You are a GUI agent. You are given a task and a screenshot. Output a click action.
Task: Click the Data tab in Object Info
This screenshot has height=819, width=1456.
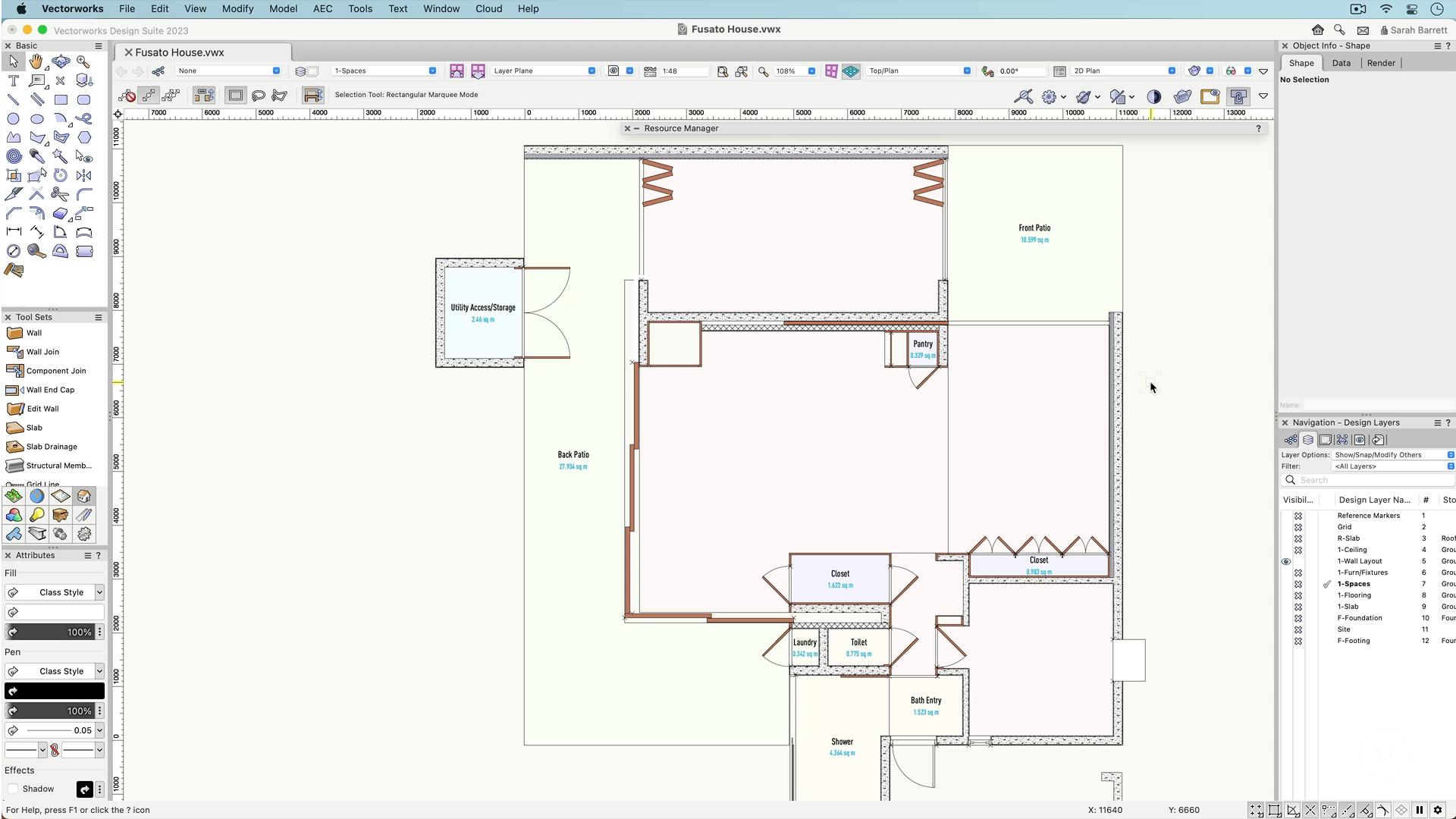[1341, 64]
